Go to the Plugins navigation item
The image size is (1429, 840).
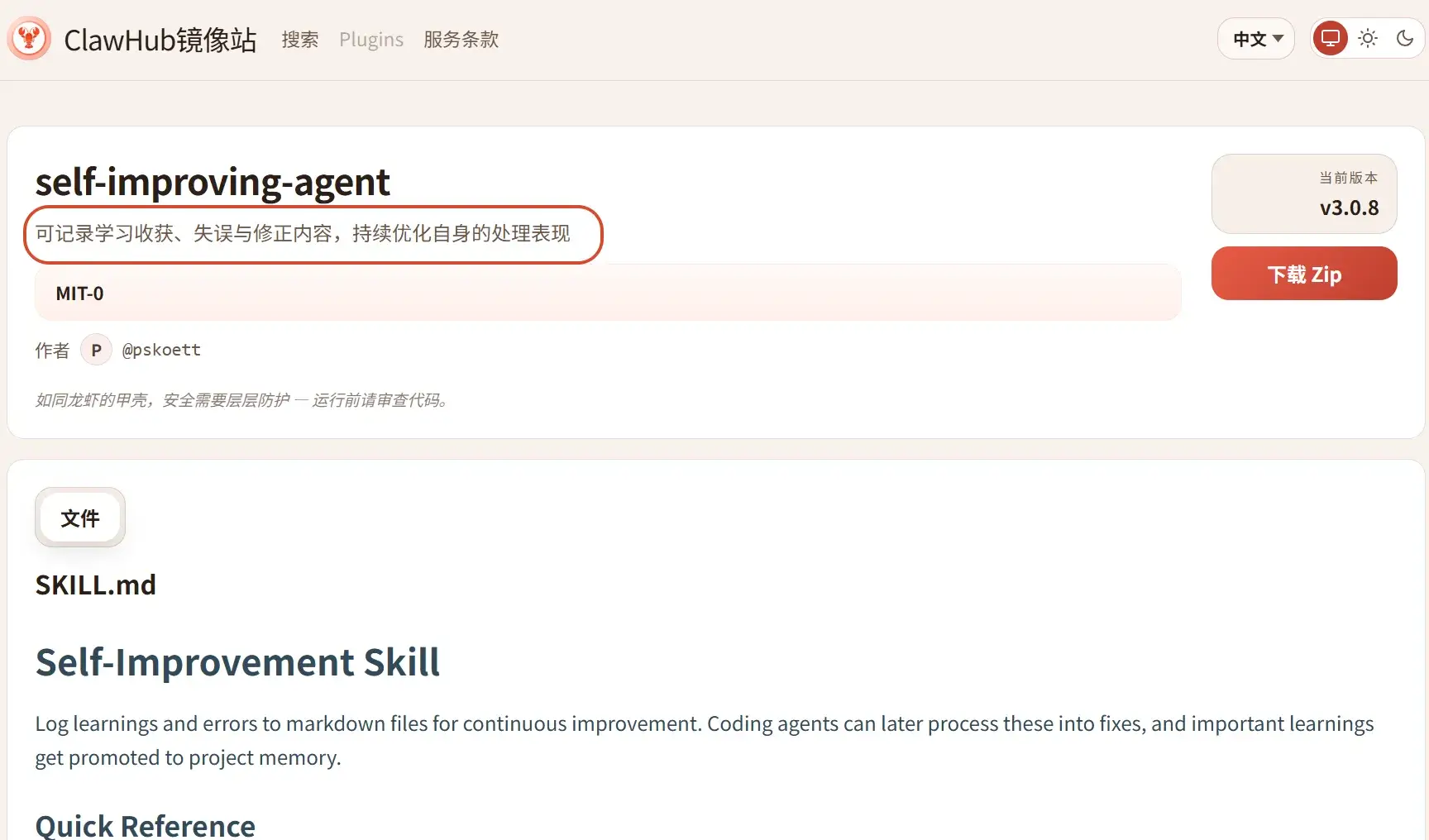(x=371, y=40)
